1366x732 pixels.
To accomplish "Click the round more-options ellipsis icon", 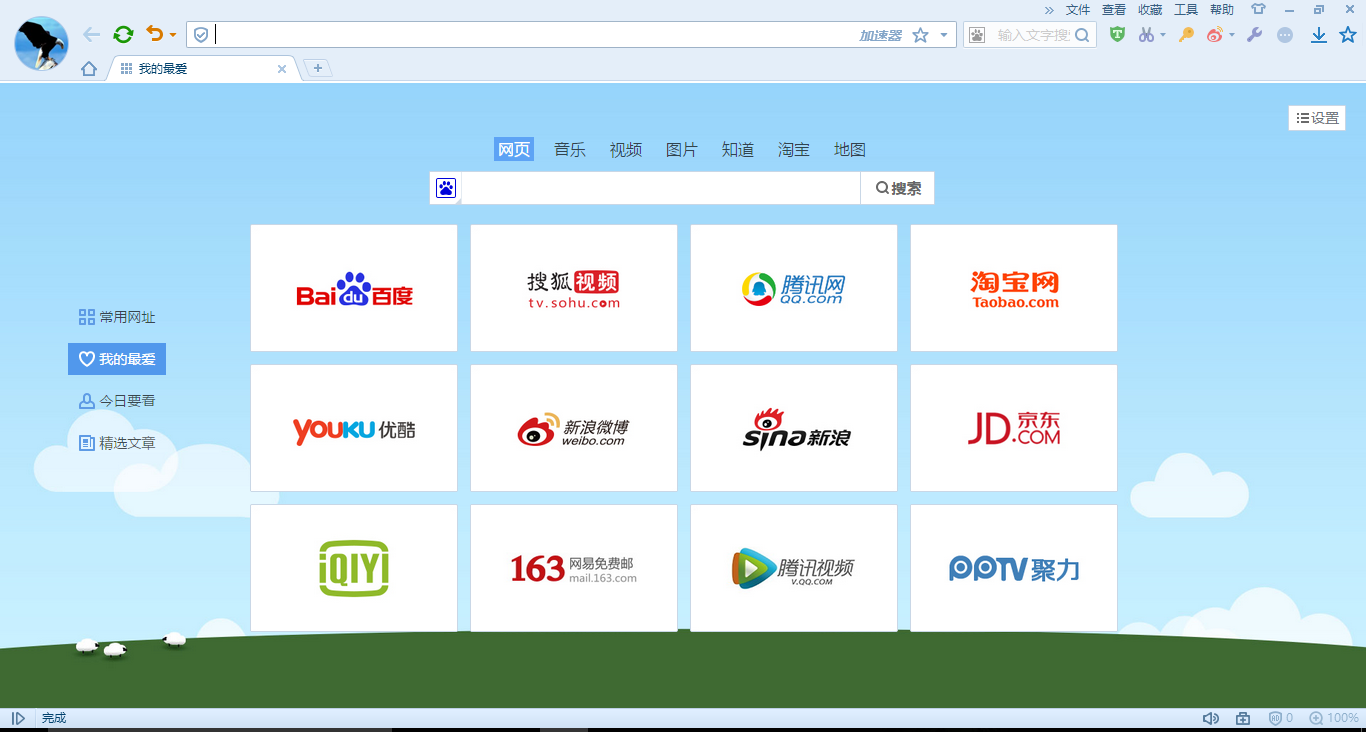I will pos(1285,35).
